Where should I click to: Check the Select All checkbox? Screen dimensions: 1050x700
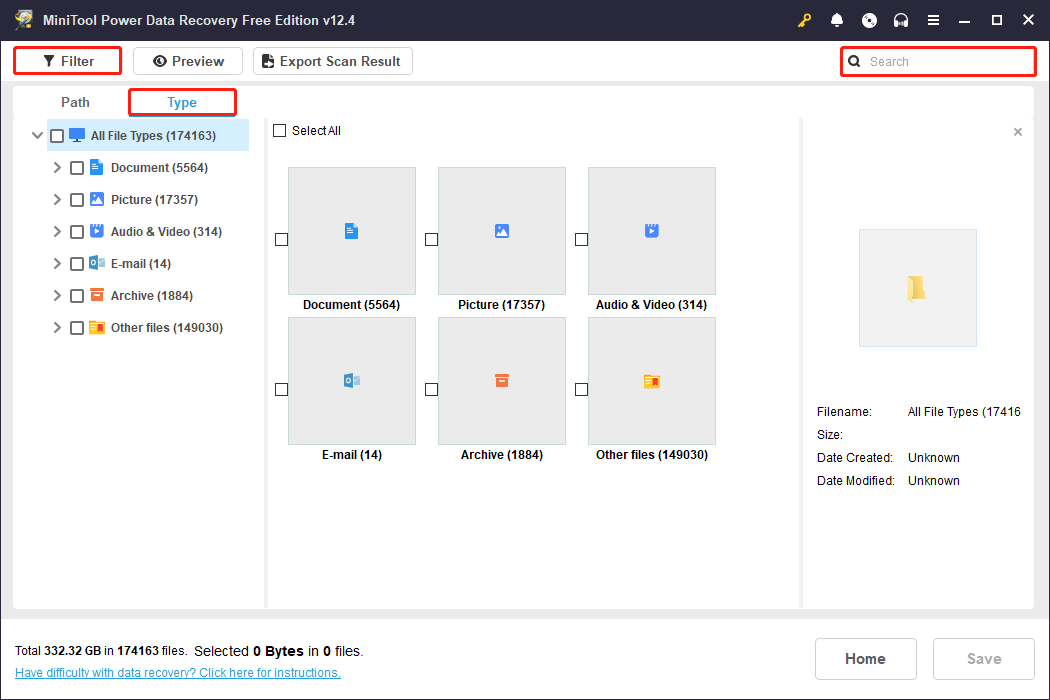(279, 130)
